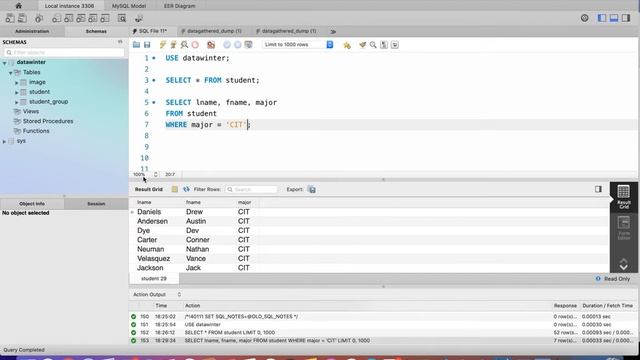Open first datagathered_dump (1) tab
The height and width of the screenshot is (360, 640).
click(211, 31)
